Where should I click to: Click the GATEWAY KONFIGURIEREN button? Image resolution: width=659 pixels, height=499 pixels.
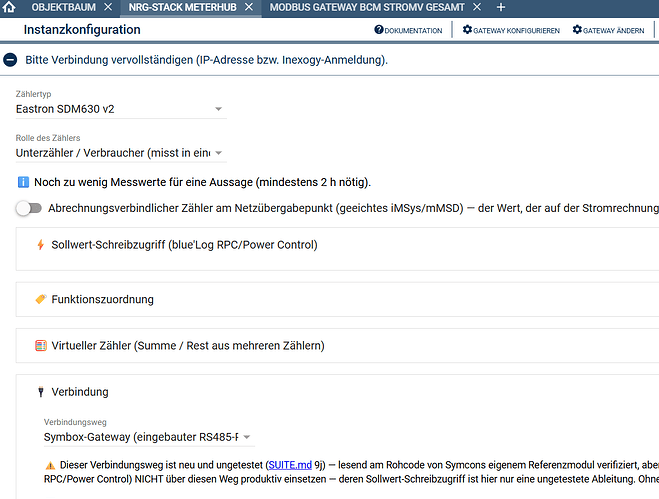point(511,30)
